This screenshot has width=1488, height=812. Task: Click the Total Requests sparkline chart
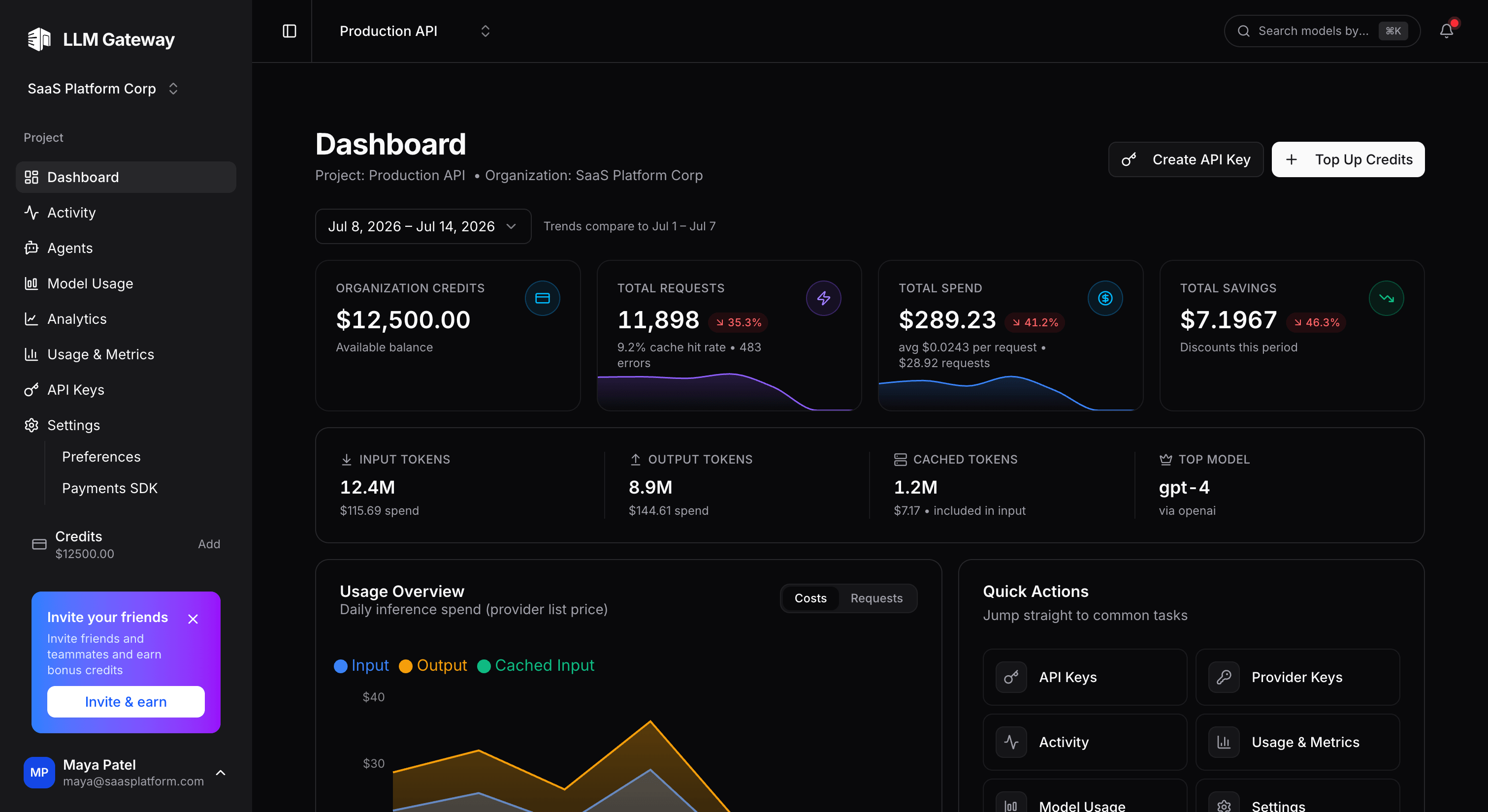pos(729,392)
